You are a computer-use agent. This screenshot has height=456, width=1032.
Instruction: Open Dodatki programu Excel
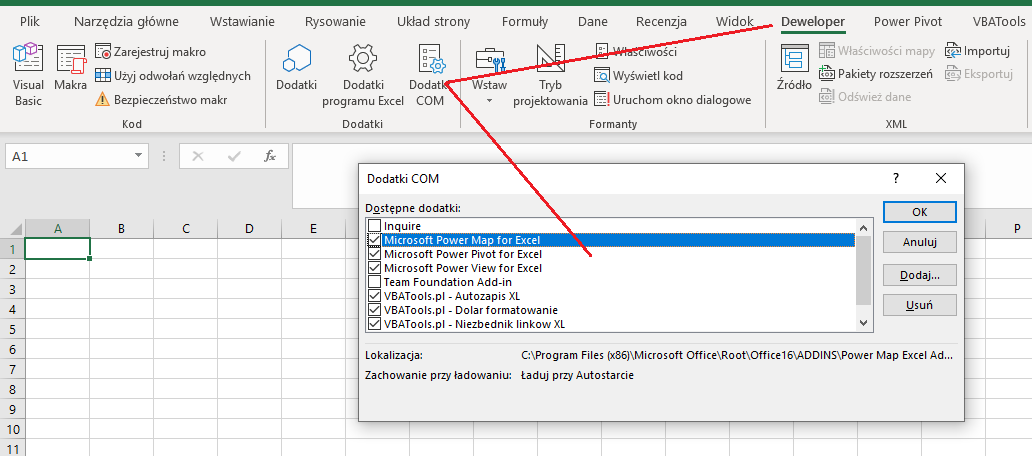pyautogui.click(x=363, y=75)
